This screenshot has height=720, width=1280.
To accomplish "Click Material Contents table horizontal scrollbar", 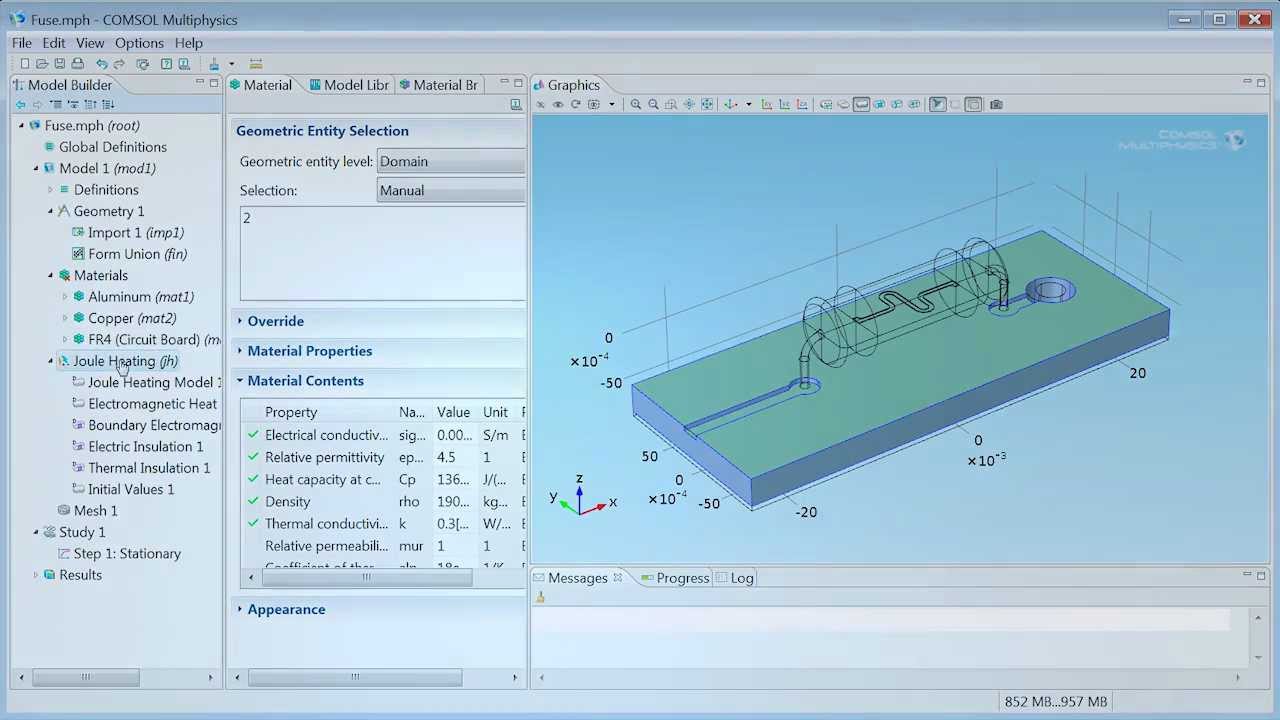I will (366, 576).
